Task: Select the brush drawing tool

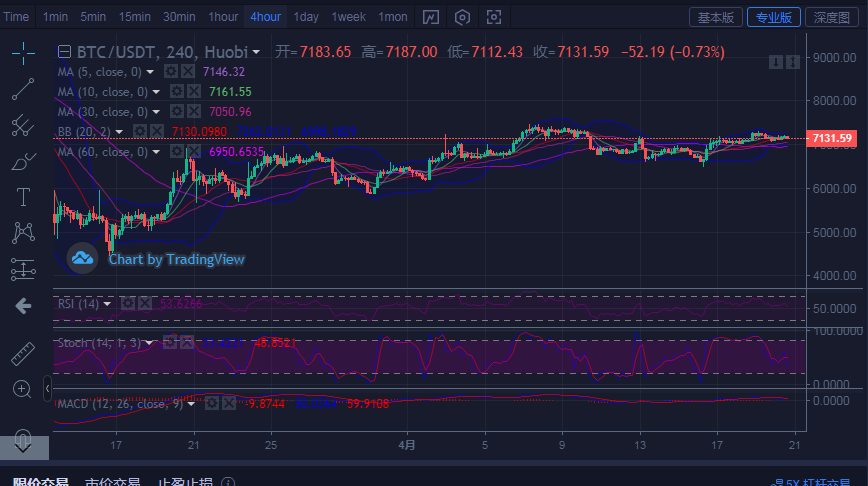Action: [23, 162]
